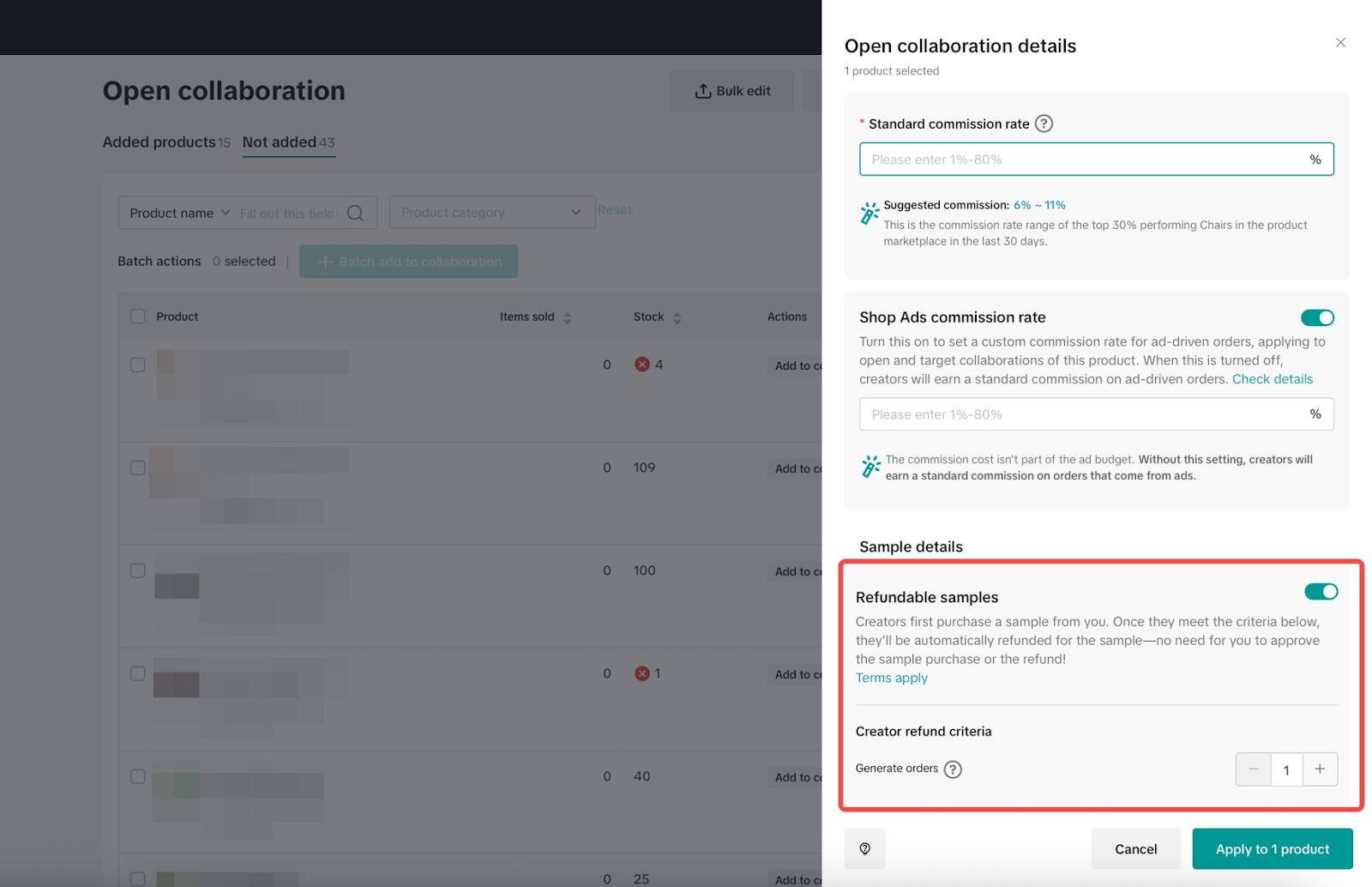The image size is (1372, 887).
Task: Check the select-all products checkbox
Action: (137, 316)
